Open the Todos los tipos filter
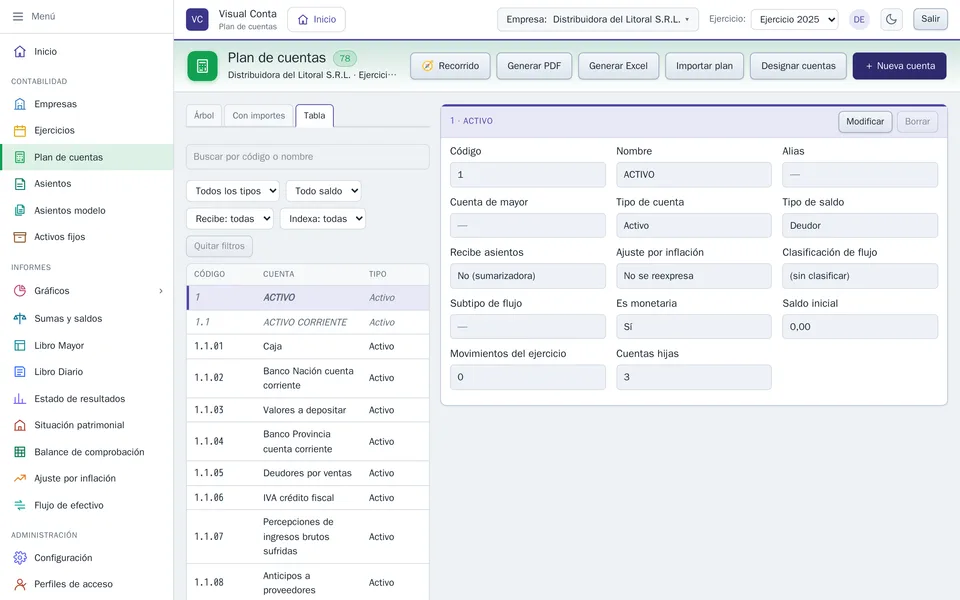The image size is (960, 600). (x=233, y=191)
